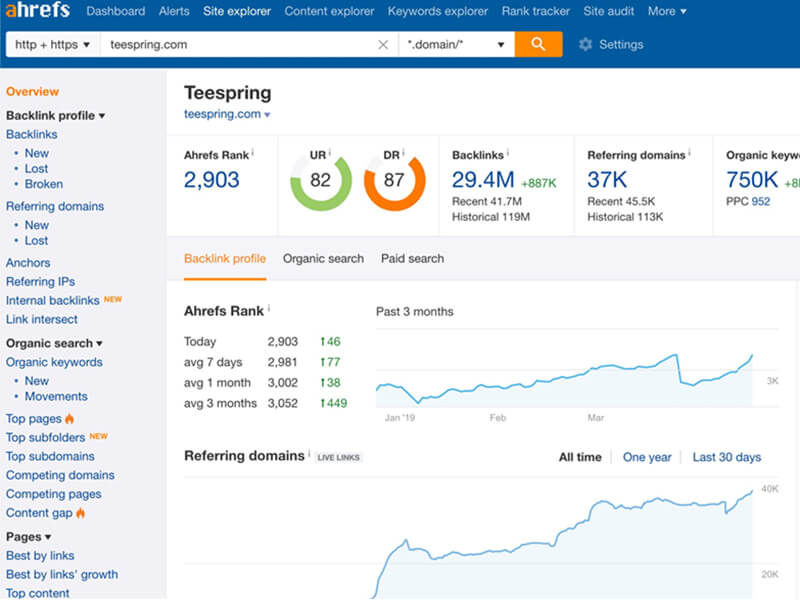Open Overview in the sidebar
This screenshot has width=800, height=600.
[32, 92]
